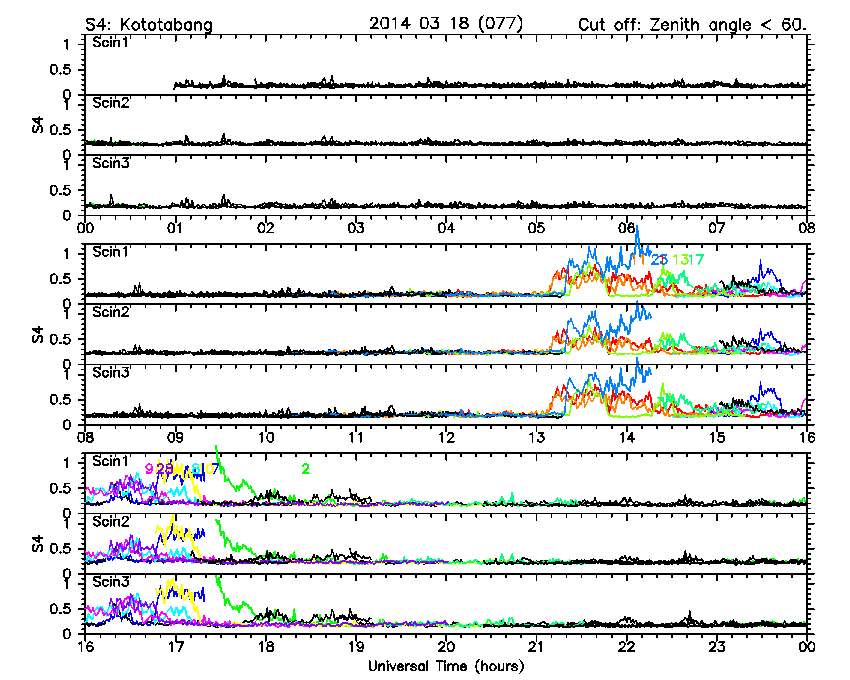Click the 'Universal Time (hours)' axis label

click(x=446, y=666)
